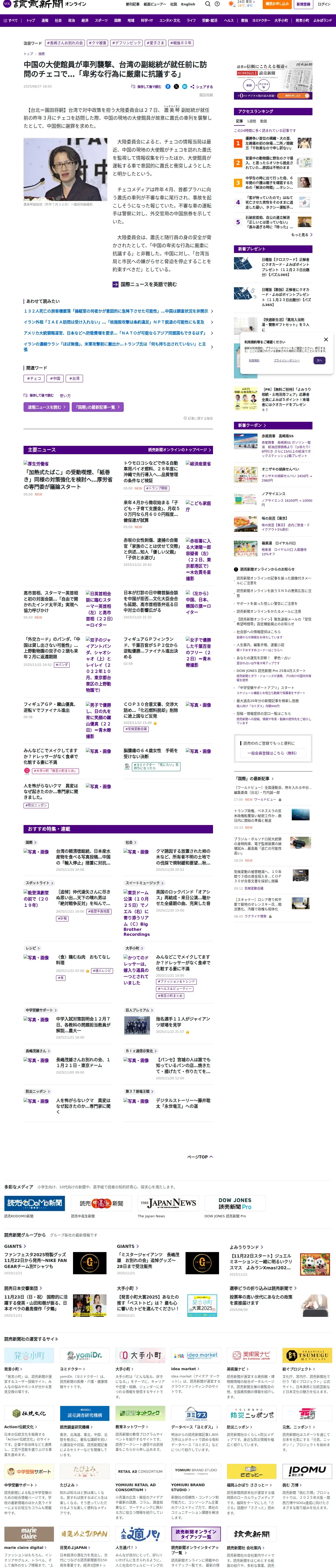Click the 一般会員登録はこちら（無料） button
The image size is (336, 1568).
coord(273,753)
